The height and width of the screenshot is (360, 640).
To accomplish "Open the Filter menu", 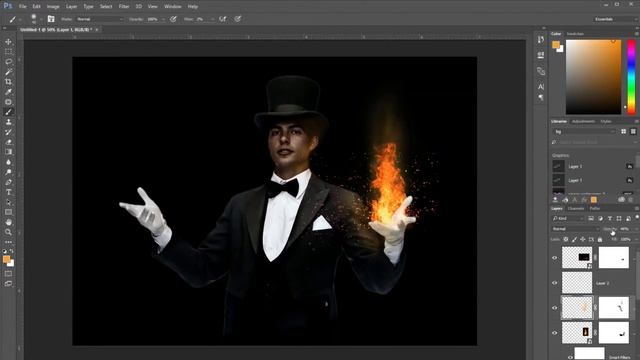I will pyautogui.click(x=124, y=7).
